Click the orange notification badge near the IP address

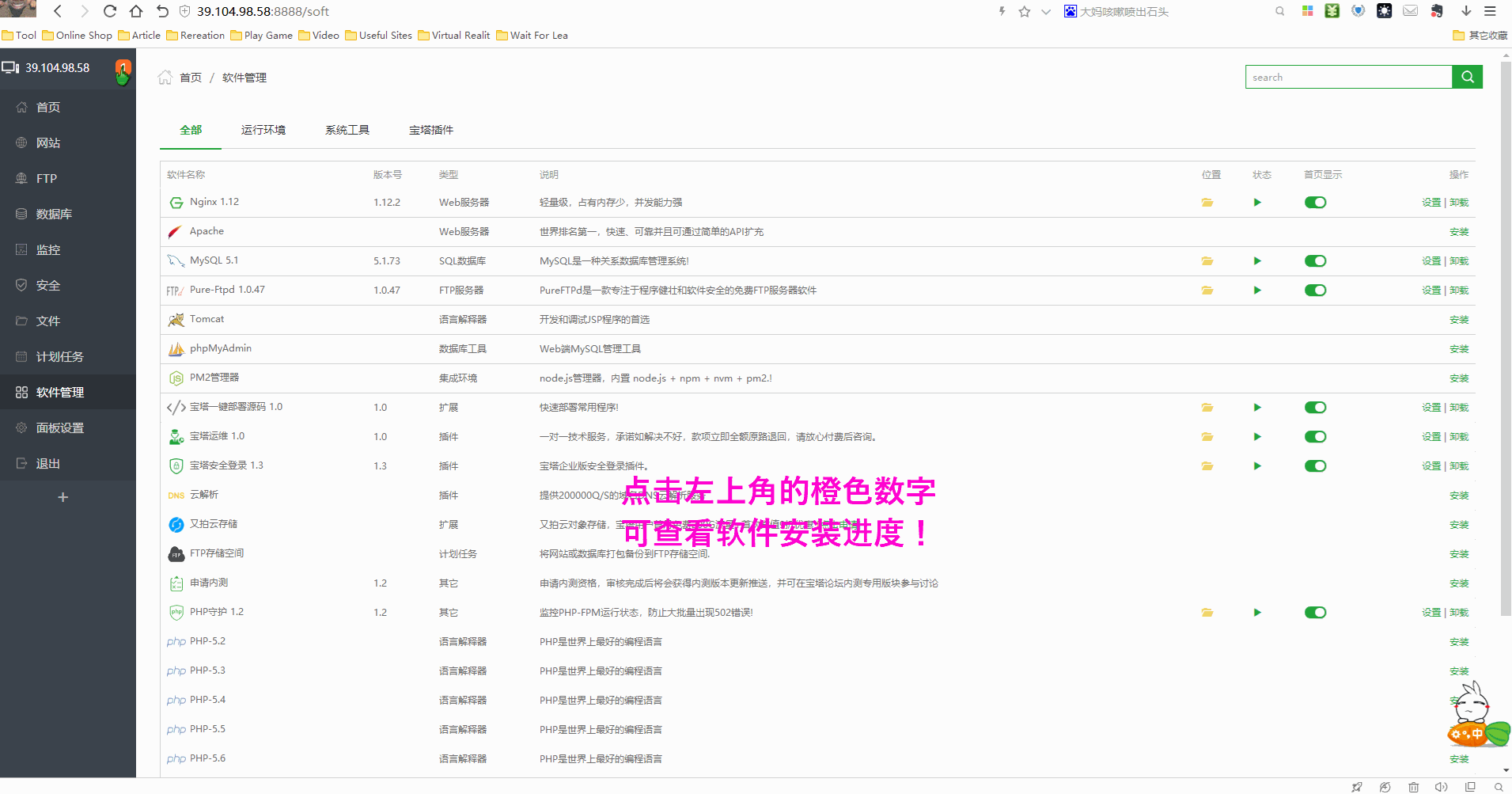point(123,67)
